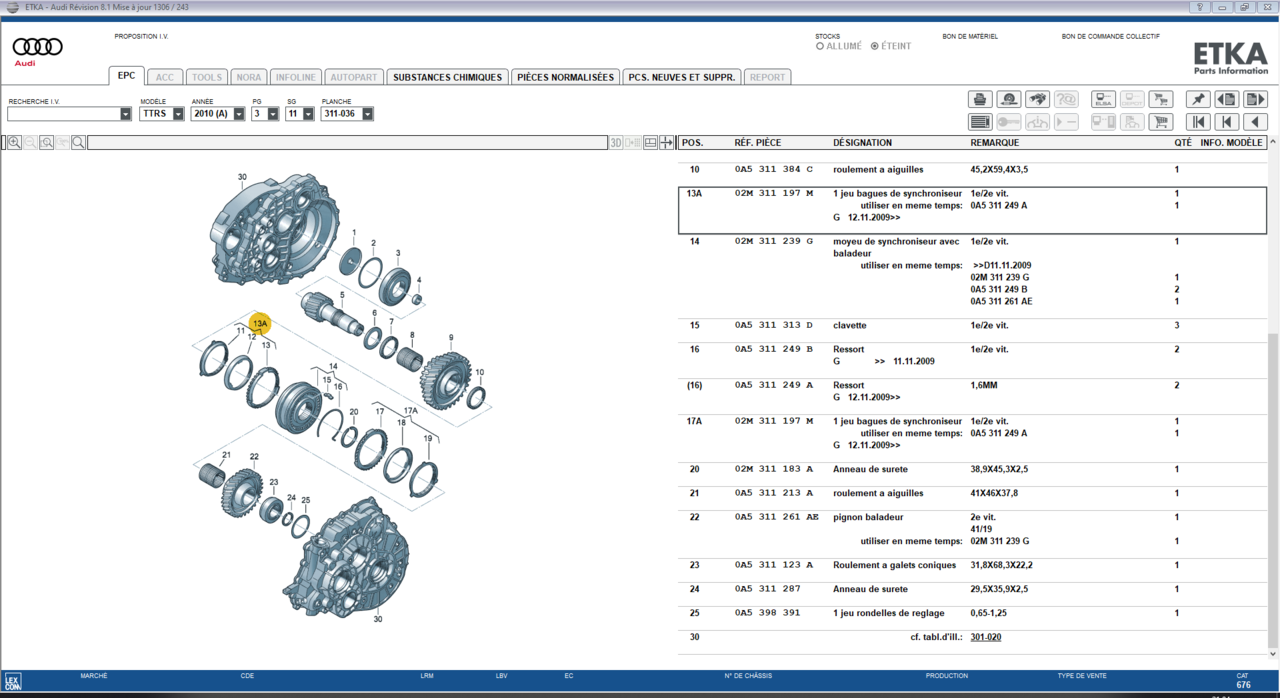
Task: Open the MODÈLE dropdown showing TTRS
Action: pos(177,113)
